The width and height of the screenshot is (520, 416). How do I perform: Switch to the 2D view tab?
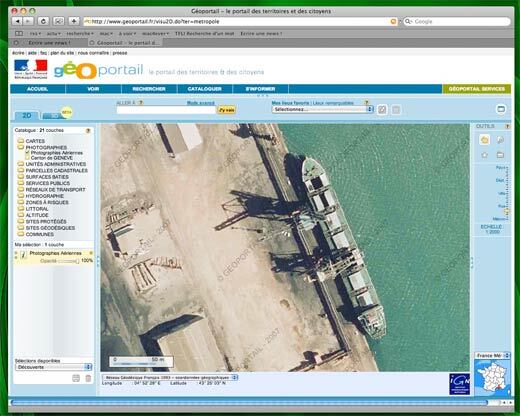(x=27, y=115)
